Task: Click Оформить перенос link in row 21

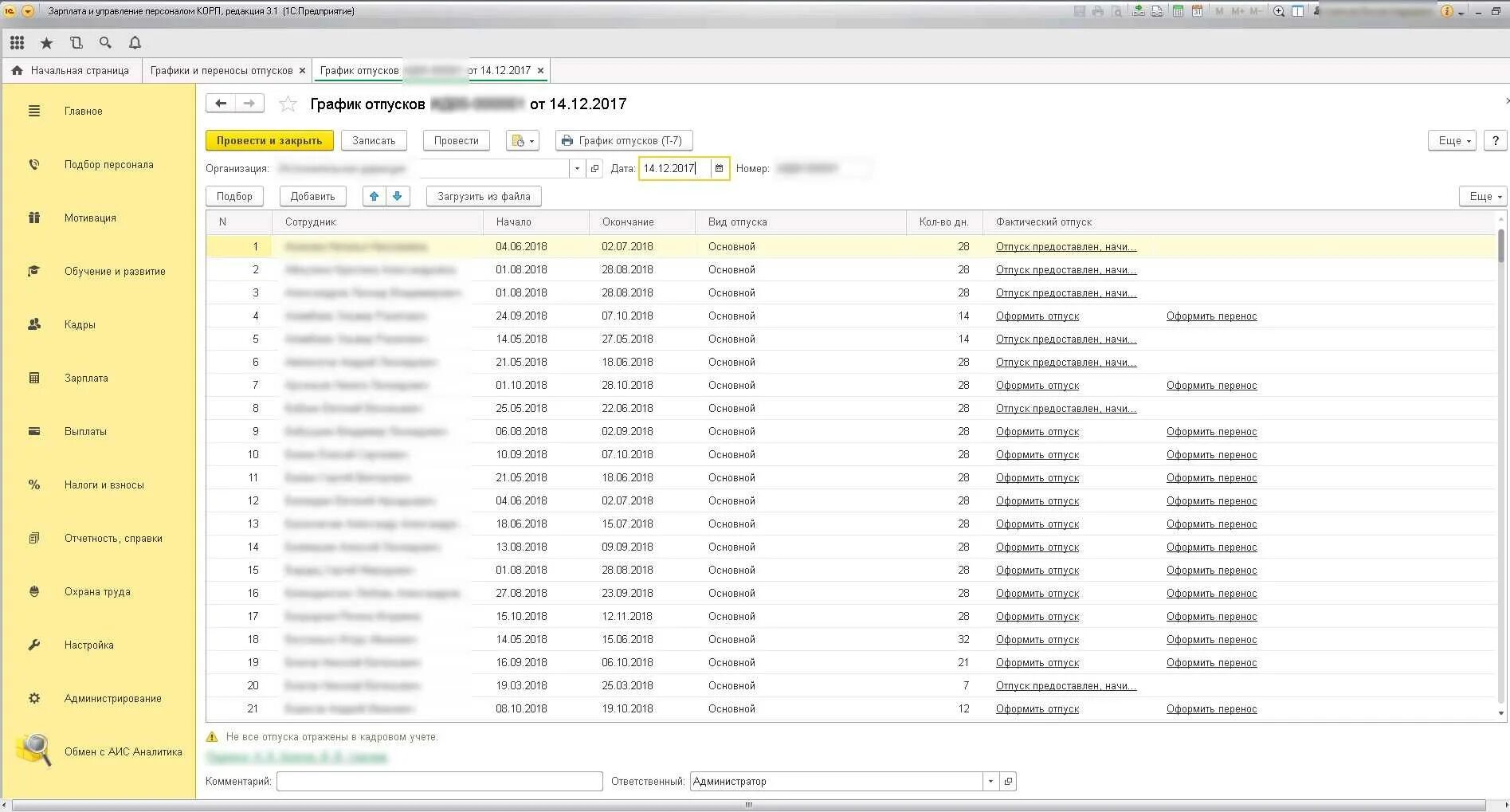Action: 1211,709
